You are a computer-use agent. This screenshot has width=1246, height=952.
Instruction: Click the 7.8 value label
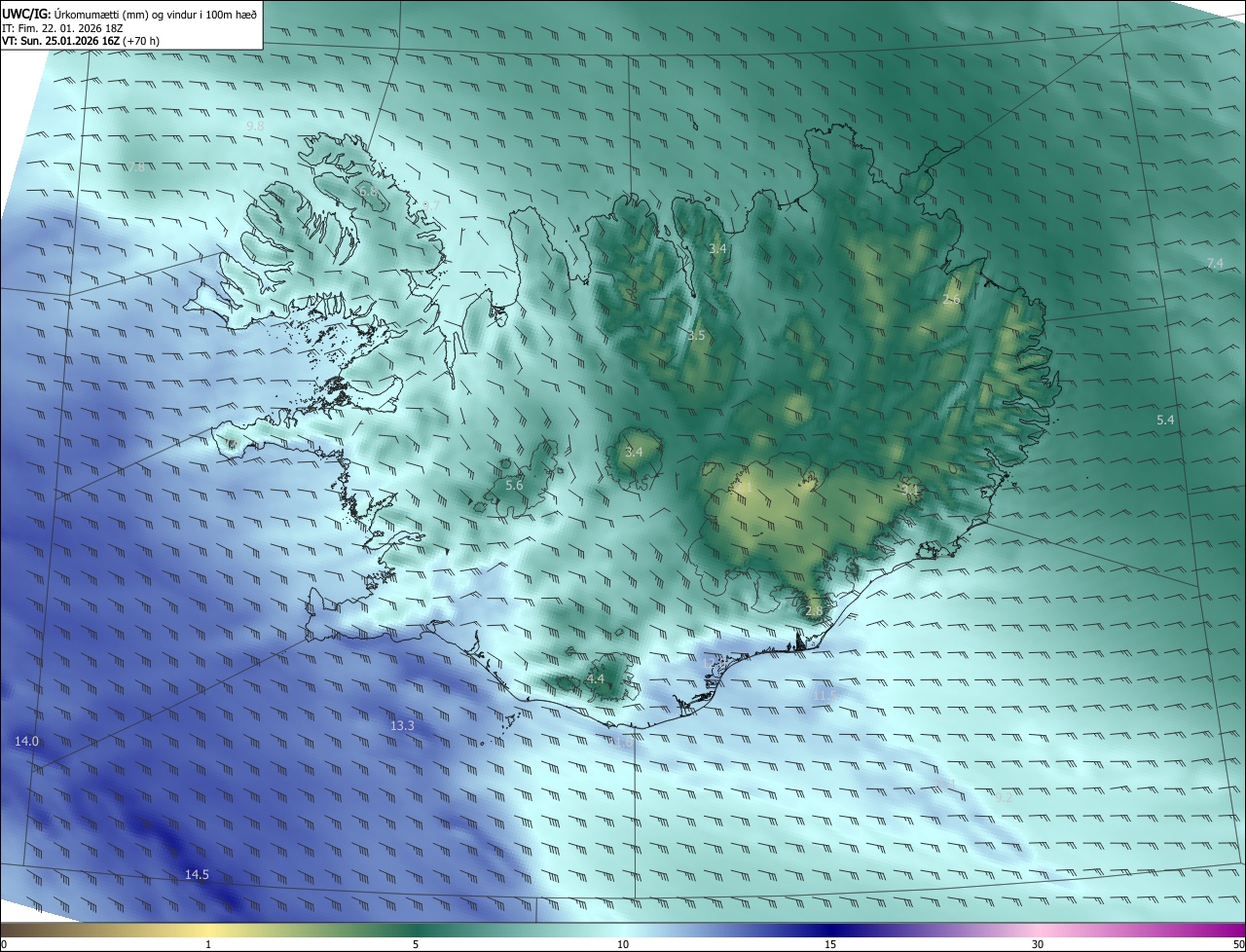[136, 166]
